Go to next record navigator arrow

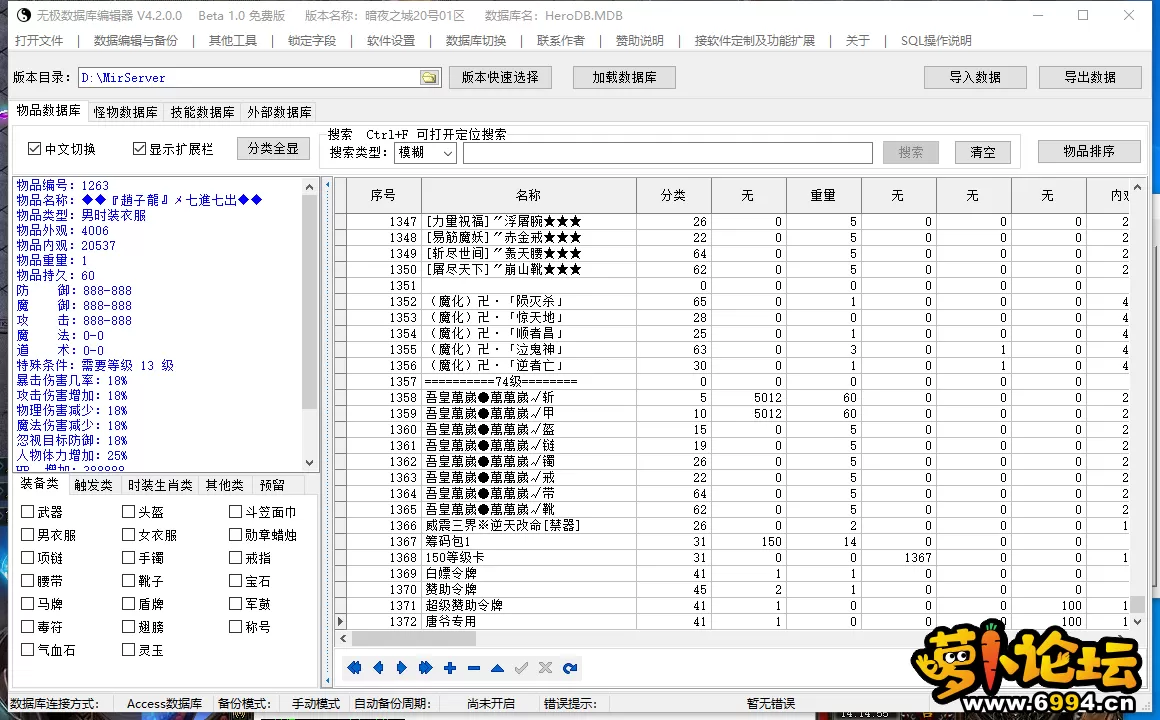pyautogui.click(x=402, y=668)
